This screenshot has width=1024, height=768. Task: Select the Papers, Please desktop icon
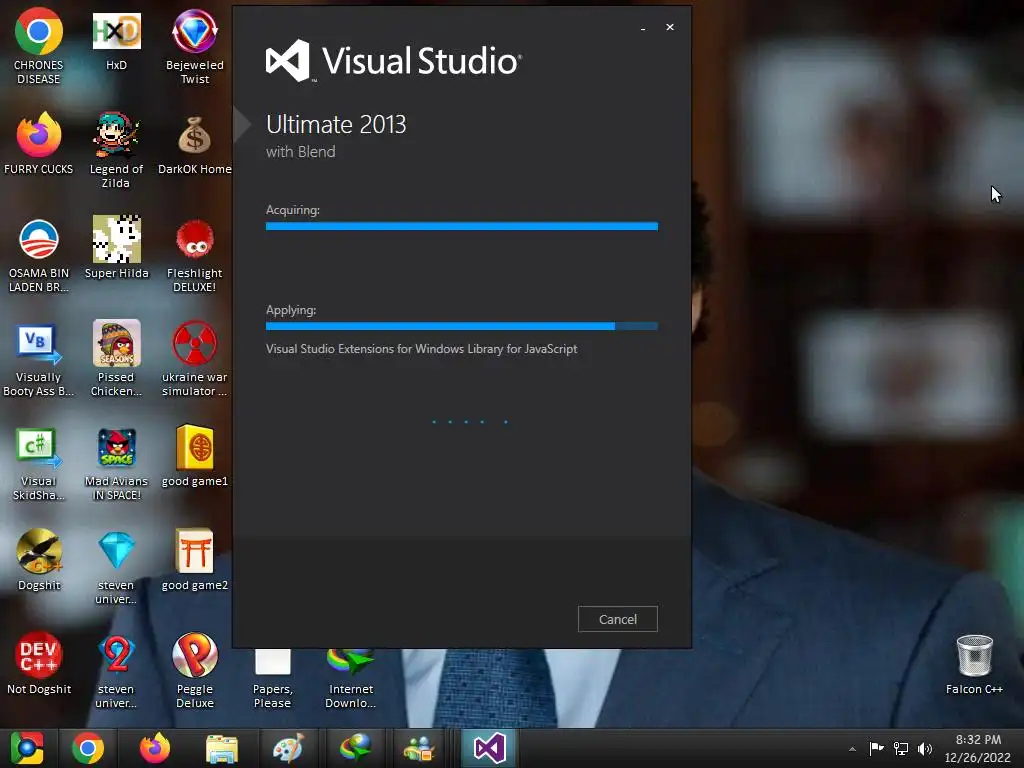point(272,677)
